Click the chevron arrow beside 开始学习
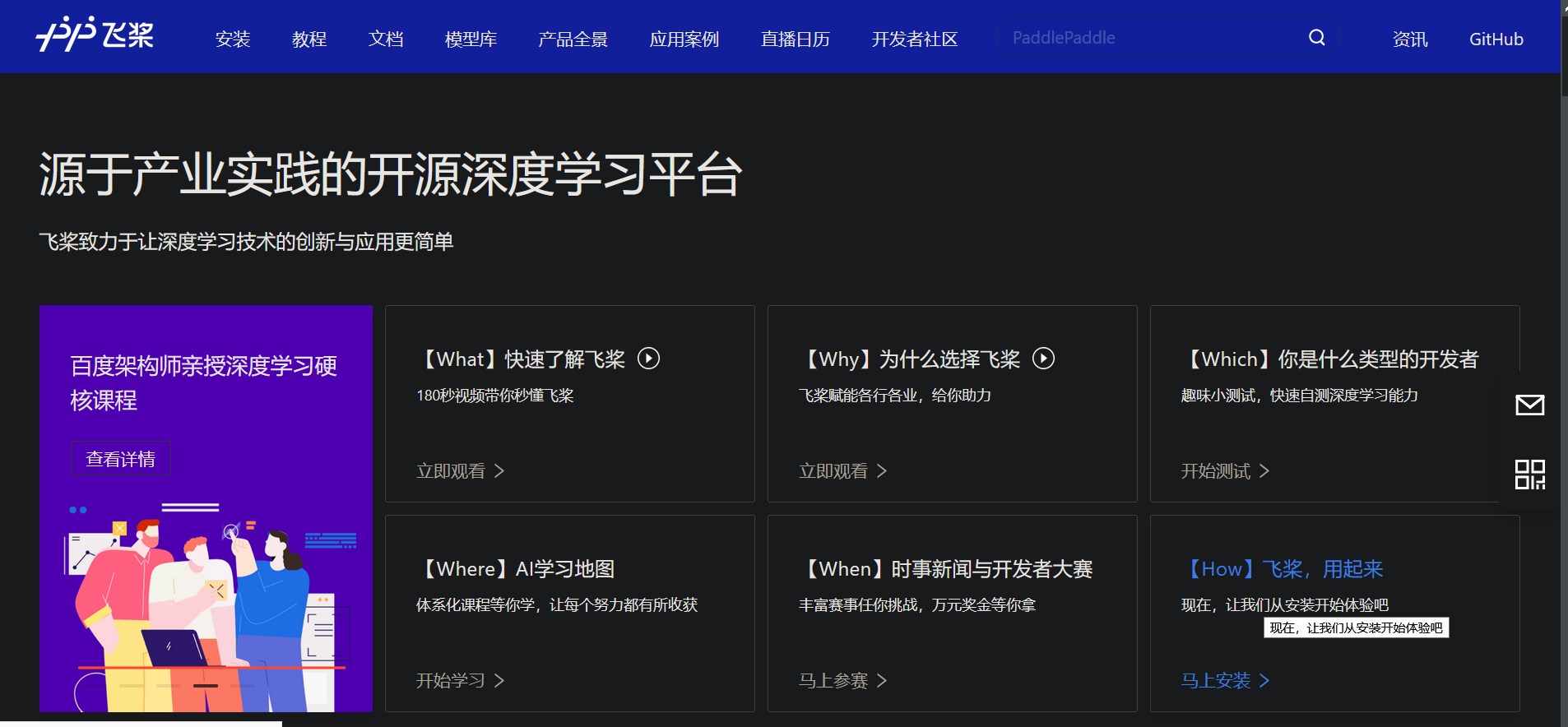1568x727 pixels. coord(499,681)
